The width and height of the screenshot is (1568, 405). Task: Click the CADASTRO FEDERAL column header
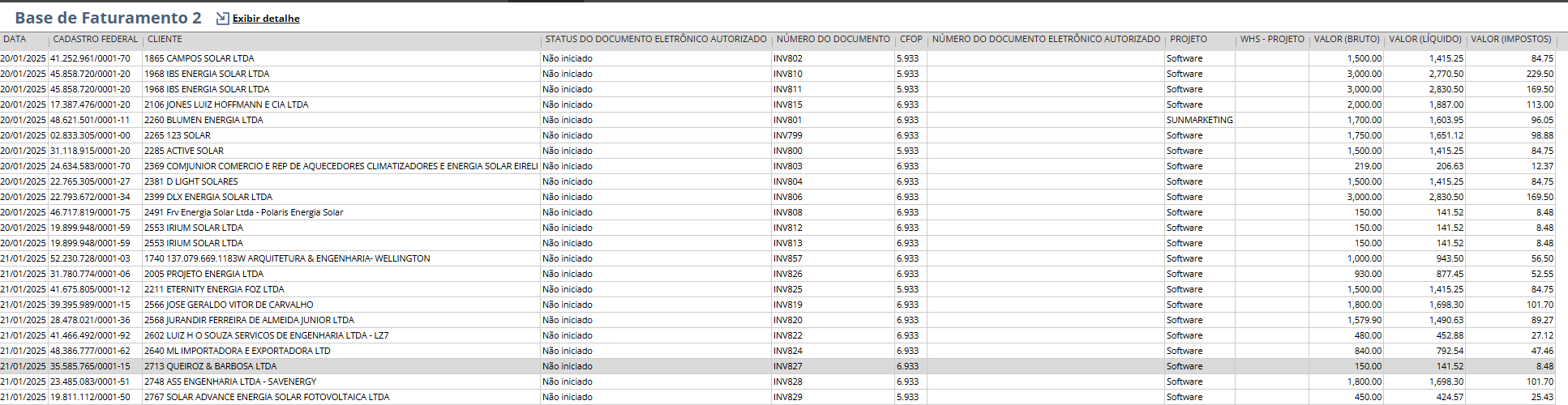tap(96, 39)
